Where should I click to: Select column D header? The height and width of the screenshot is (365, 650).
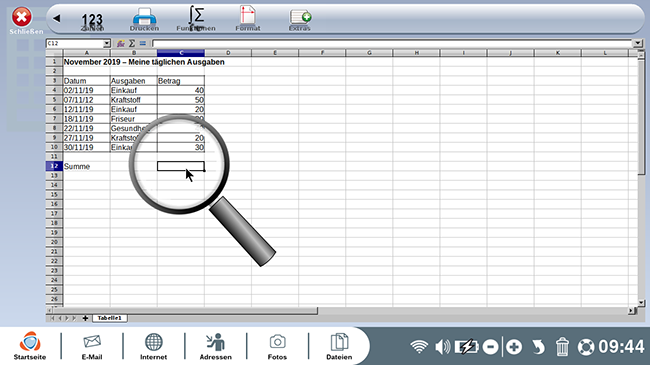click(228, 53)
